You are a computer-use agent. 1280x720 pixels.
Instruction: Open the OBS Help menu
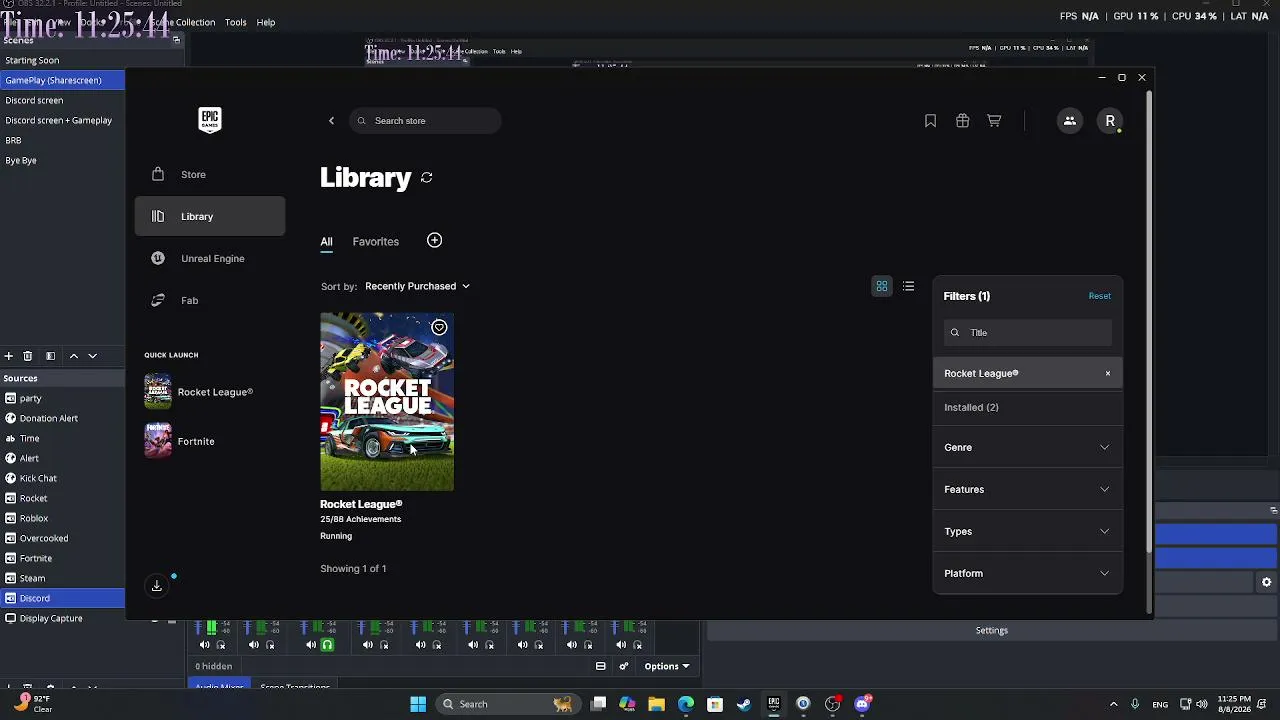coord(266,22)
